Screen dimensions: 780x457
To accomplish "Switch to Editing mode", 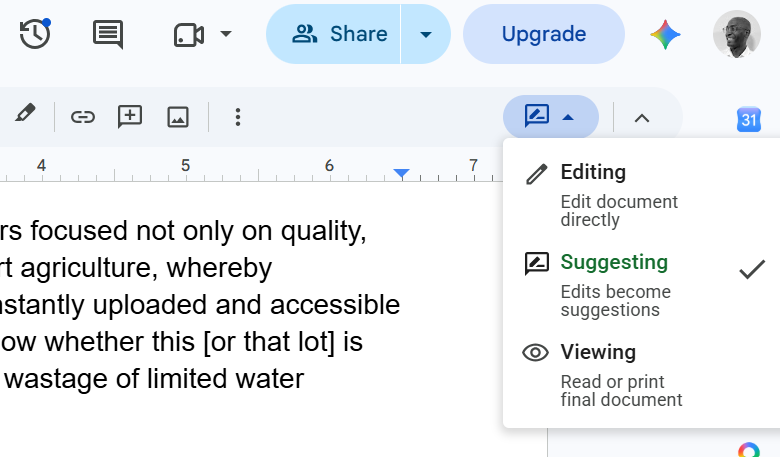I will coord(642,194).
